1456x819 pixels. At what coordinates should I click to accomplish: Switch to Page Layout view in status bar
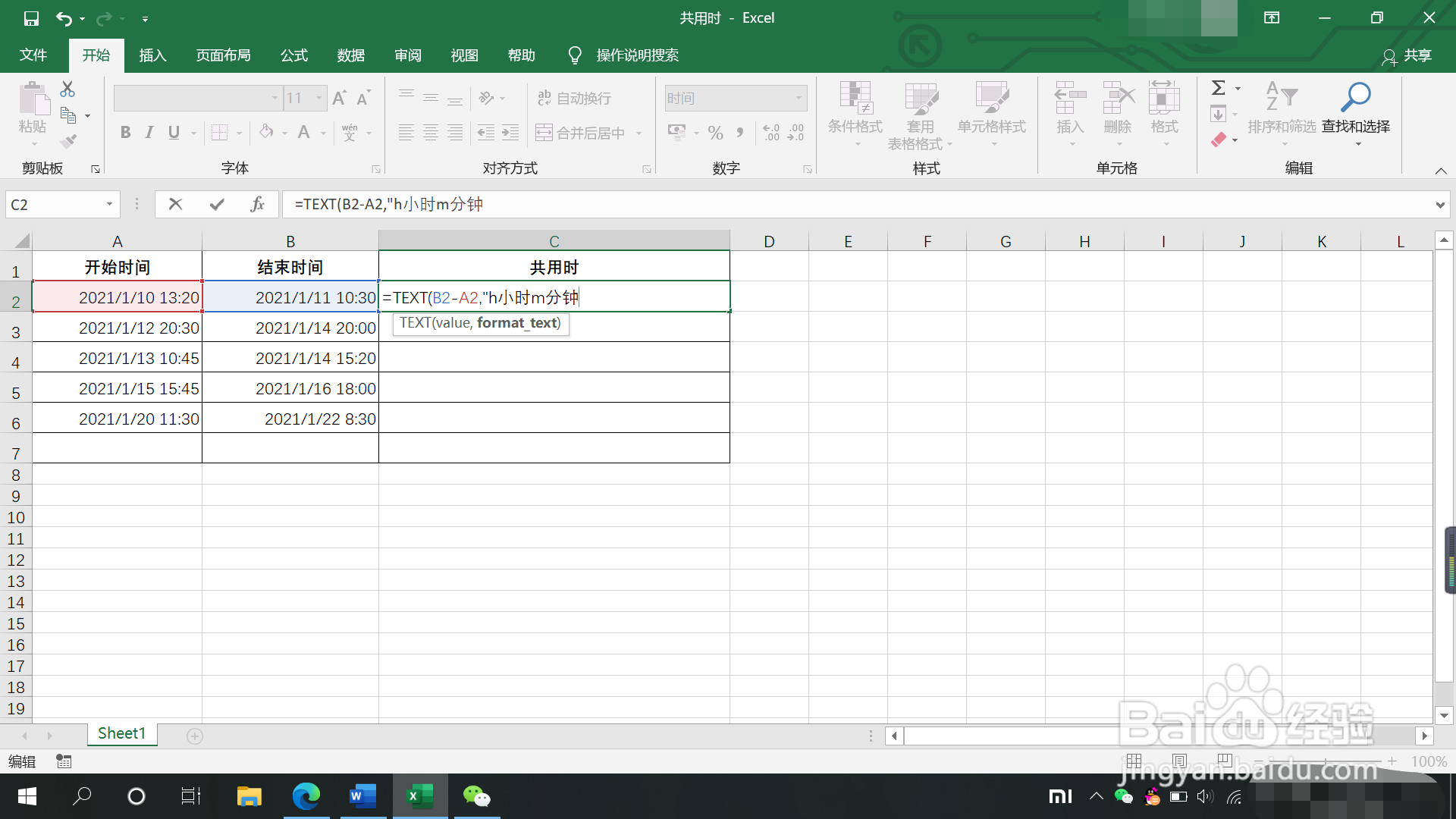(1179, 761)
